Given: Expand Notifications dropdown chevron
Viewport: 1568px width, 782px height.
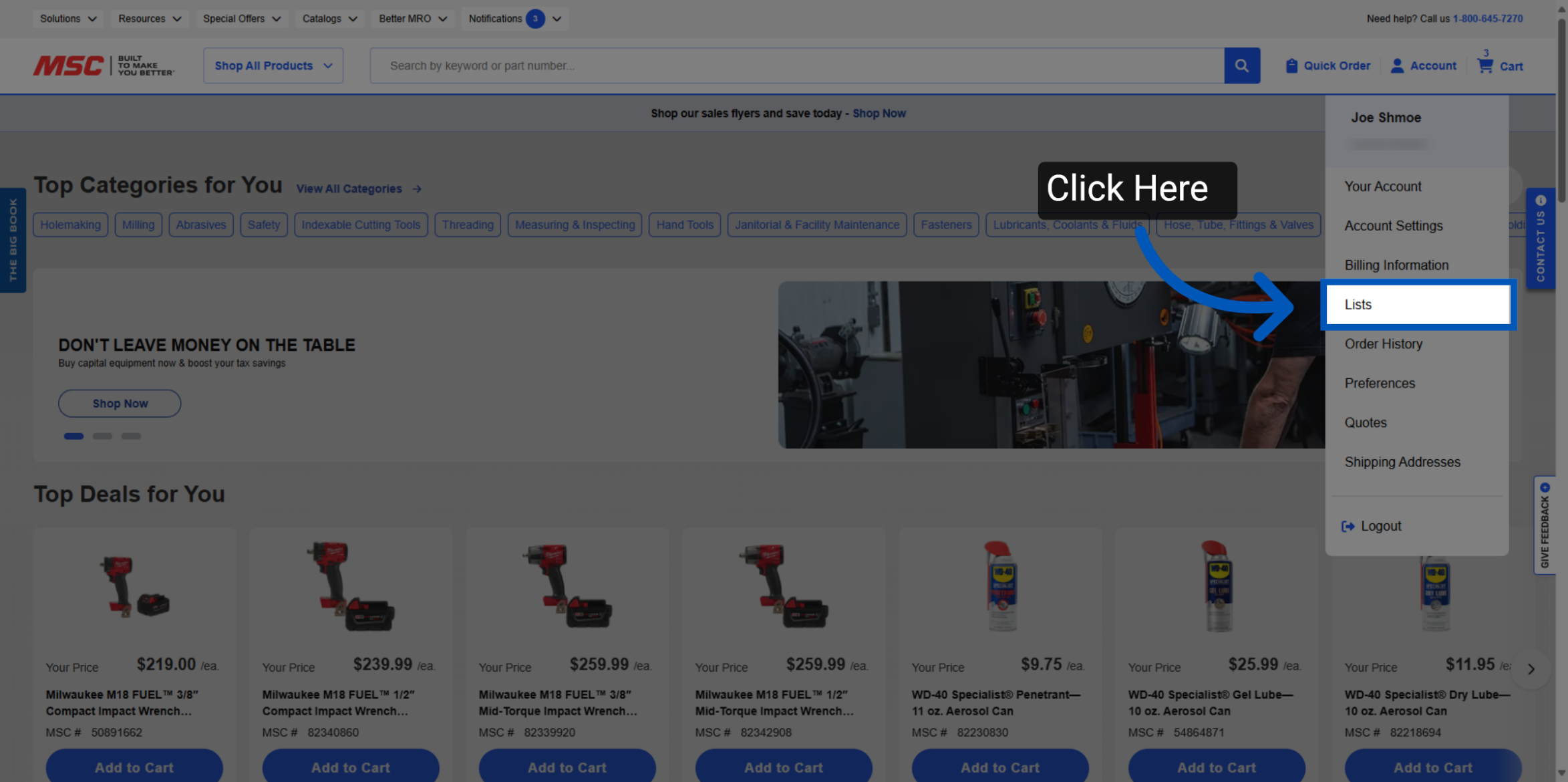Looking at the screenshot, I should 557,19.
